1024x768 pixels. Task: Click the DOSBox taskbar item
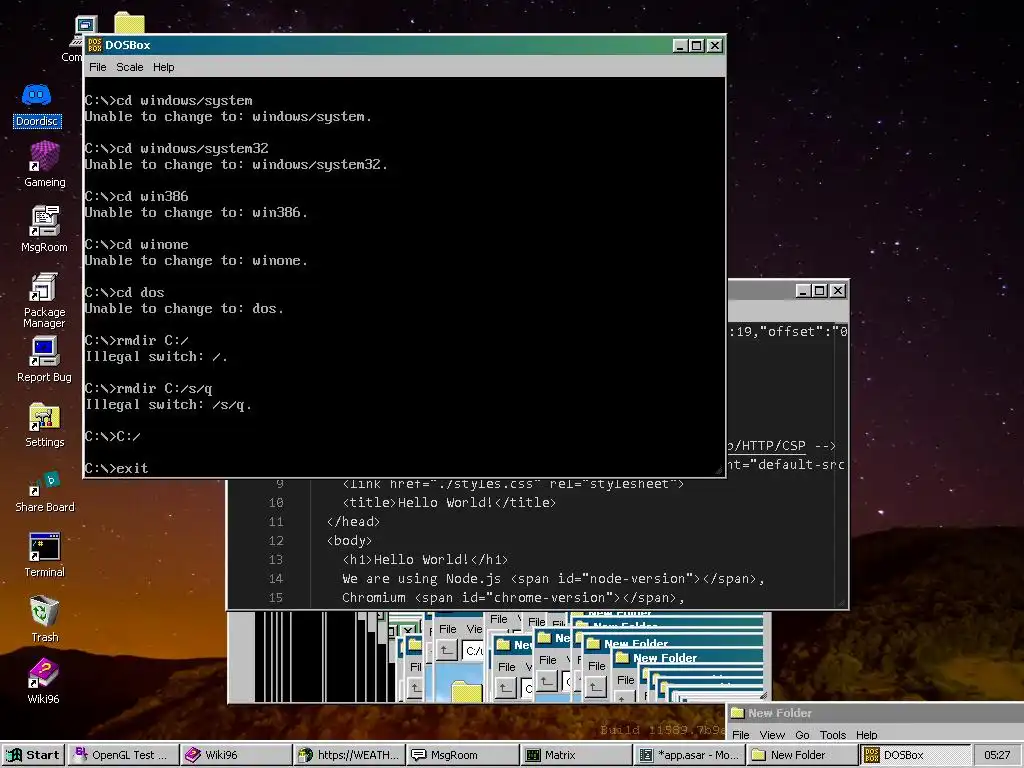click(914, 755)
